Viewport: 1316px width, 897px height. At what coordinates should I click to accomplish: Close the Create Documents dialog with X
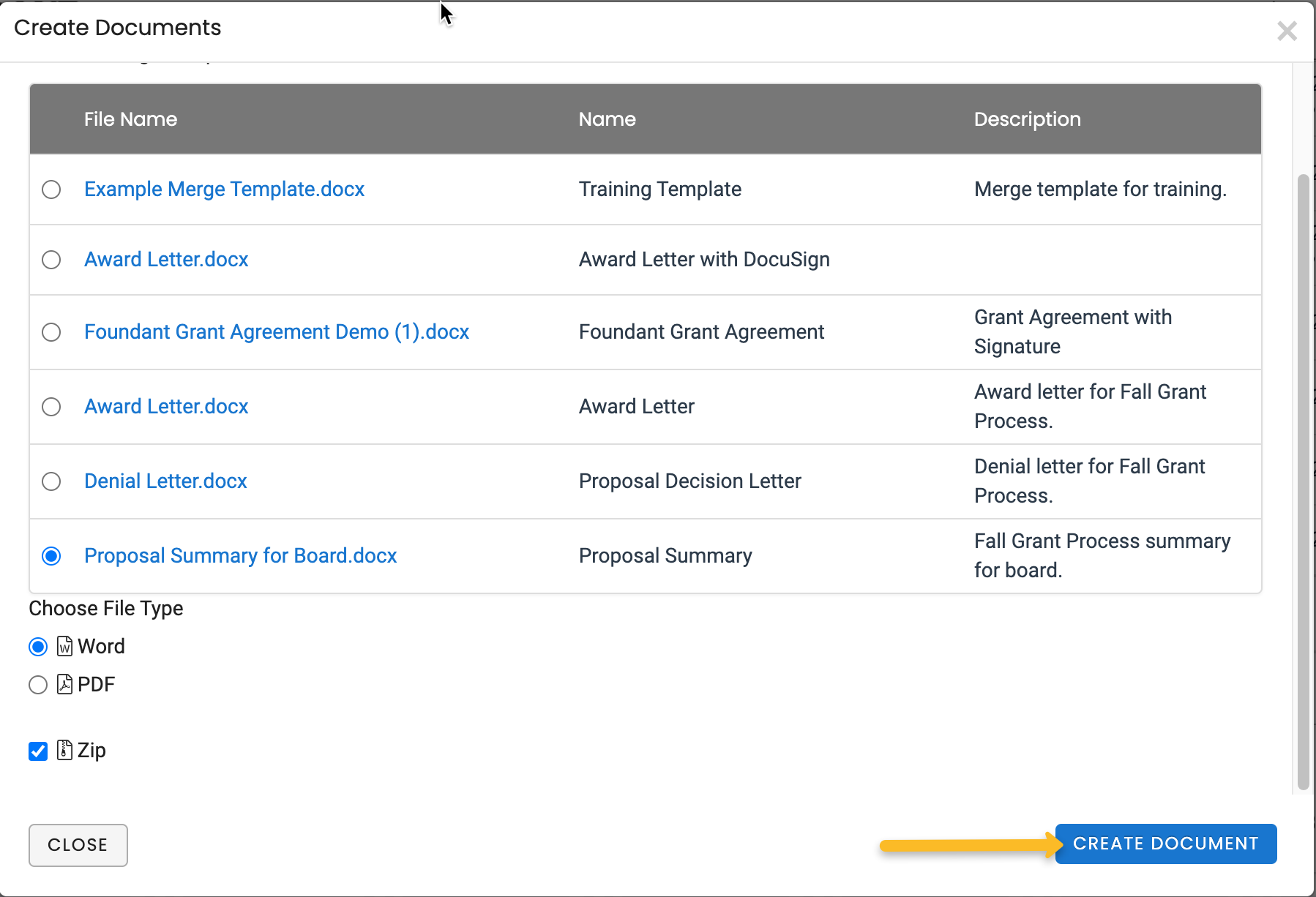(1287, 31)
